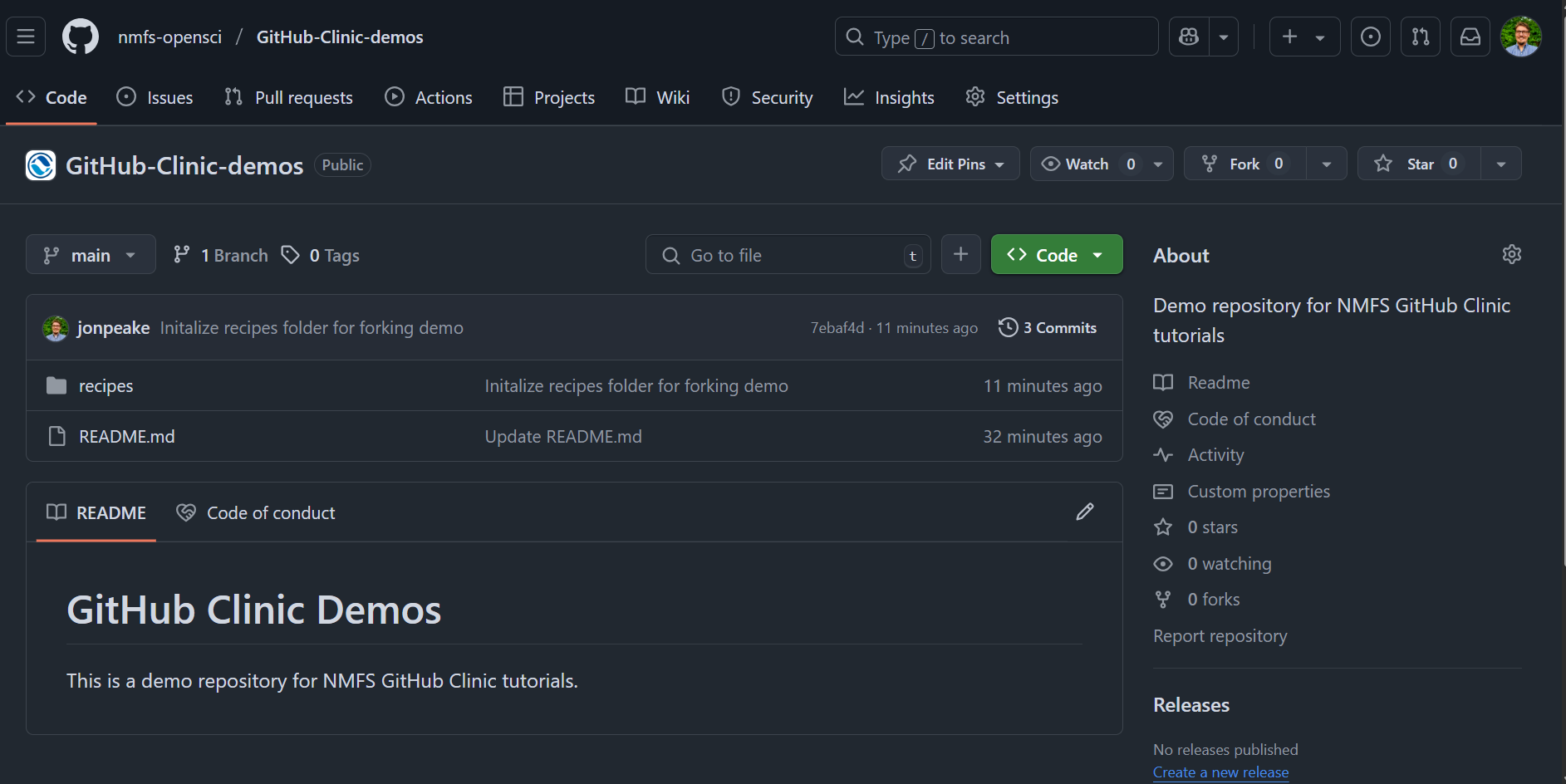
Task: Open the recipes folder
Action: coord(106,386)
